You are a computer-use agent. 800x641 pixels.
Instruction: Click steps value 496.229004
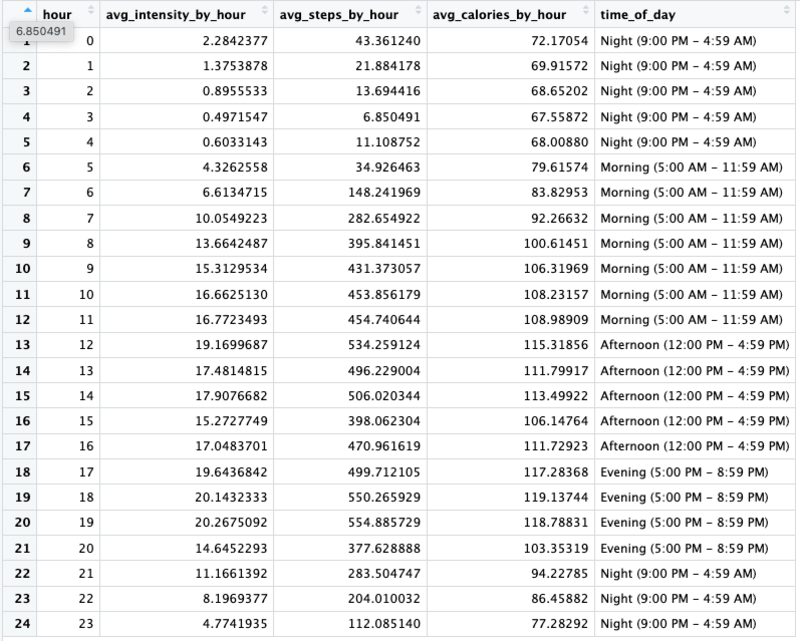384,371
